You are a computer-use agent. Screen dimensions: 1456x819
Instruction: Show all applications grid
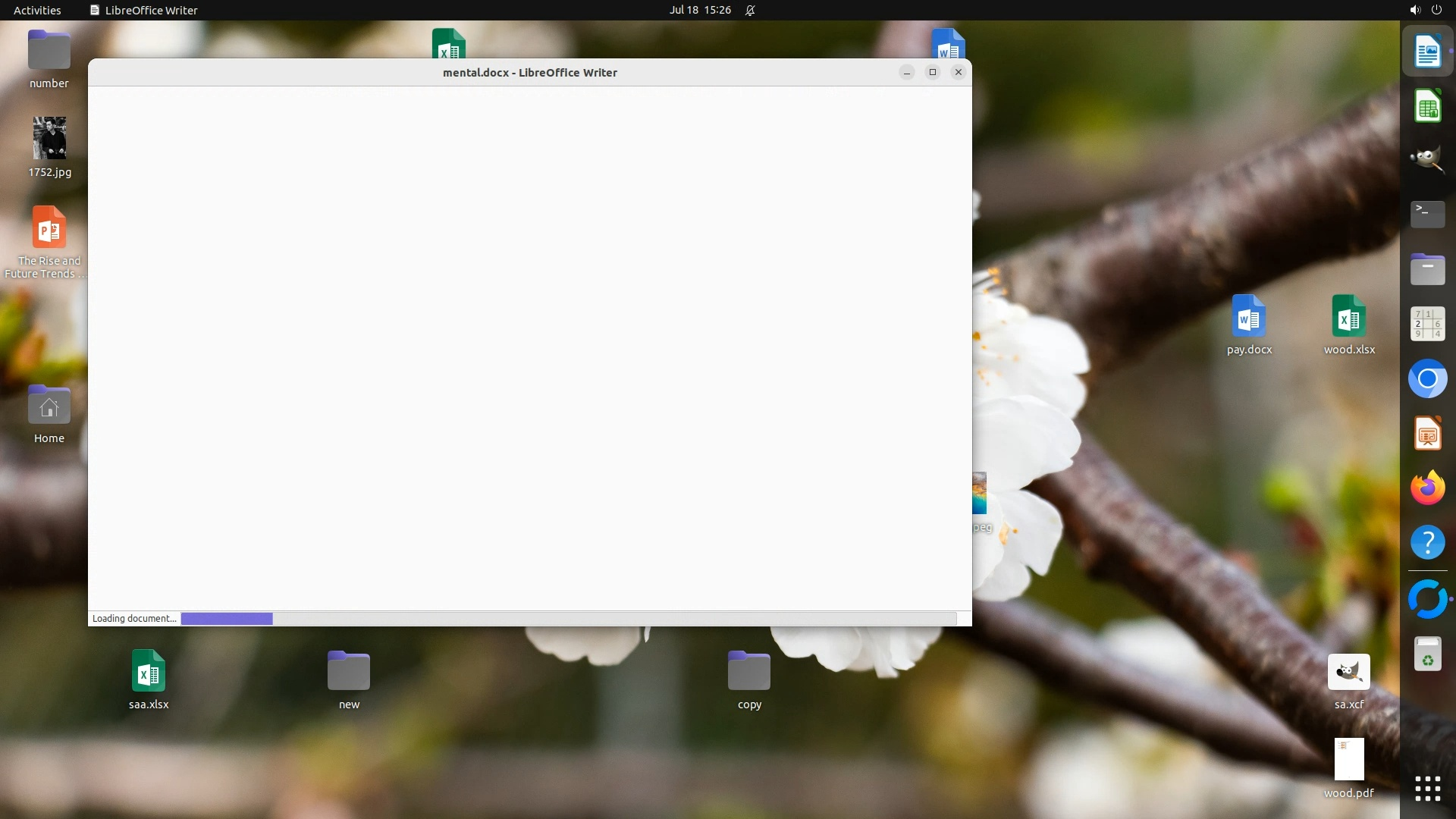[1427, 789]
